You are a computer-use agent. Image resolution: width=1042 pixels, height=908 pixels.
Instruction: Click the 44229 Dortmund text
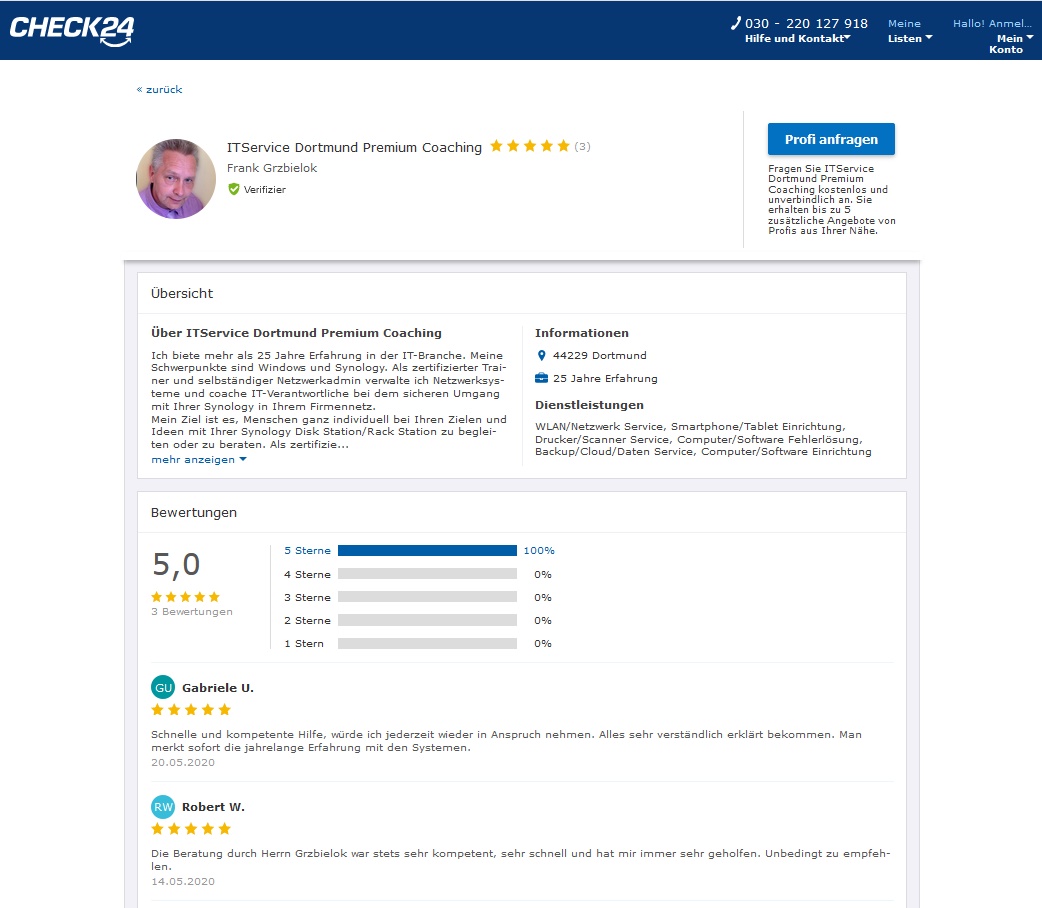click(599, 356)
